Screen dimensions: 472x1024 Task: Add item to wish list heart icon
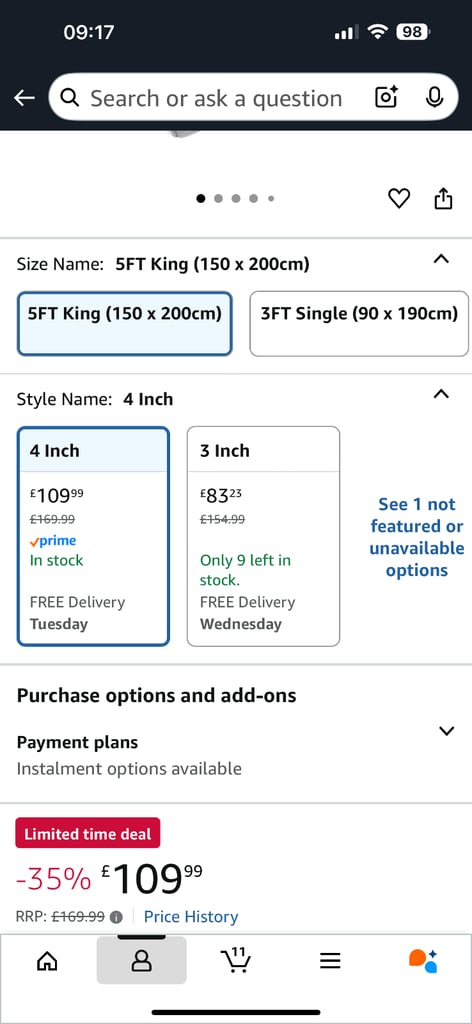tap(399, 198)
